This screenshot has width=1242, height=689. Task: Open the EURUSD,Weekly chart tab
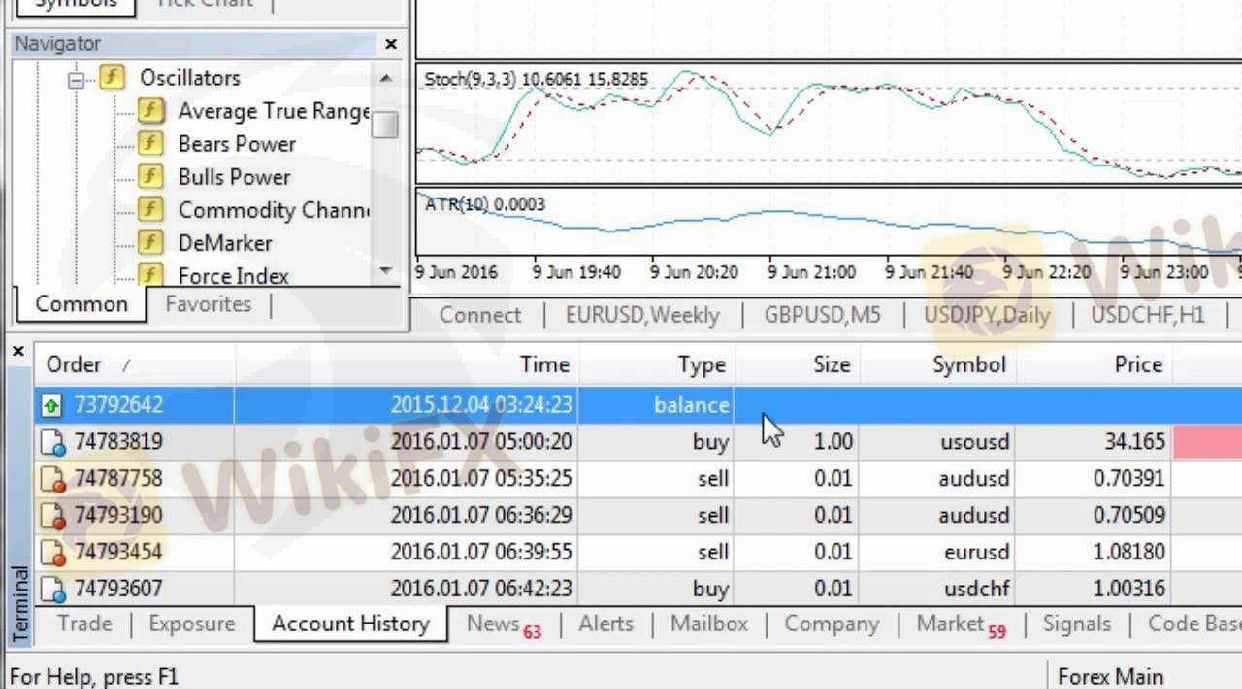click(x=642, y=315)
